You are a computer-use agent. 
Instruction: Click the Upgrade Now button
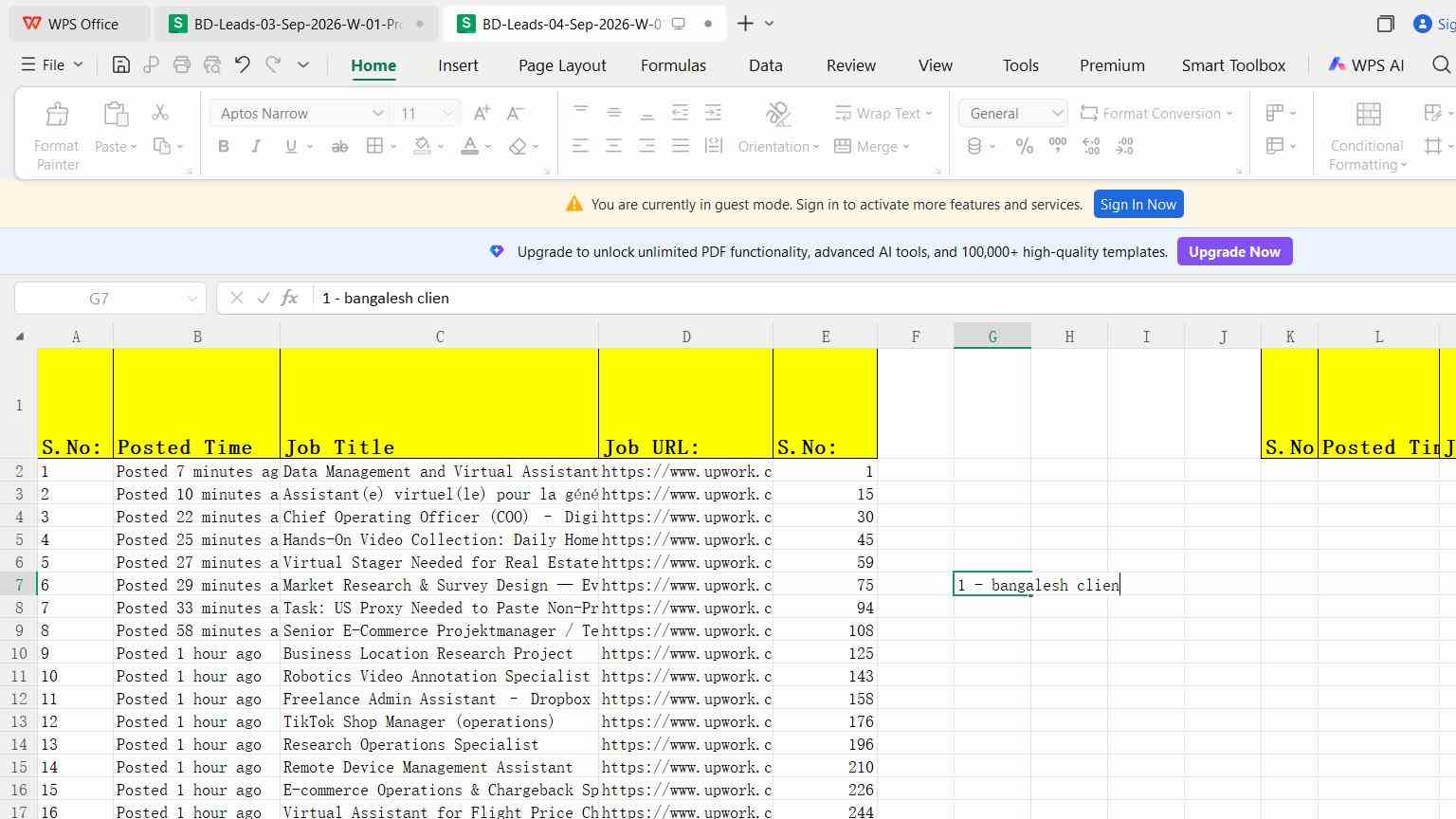pos(1234,251)
